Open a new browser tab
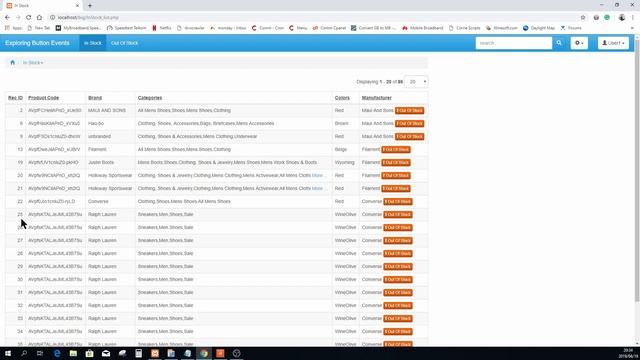This screenshot has height=360, width=640. pyautogui.click(x=90, y=6)
